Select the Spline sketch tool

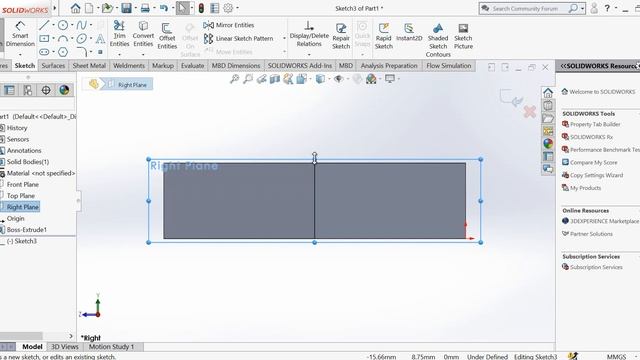(81, 25)
